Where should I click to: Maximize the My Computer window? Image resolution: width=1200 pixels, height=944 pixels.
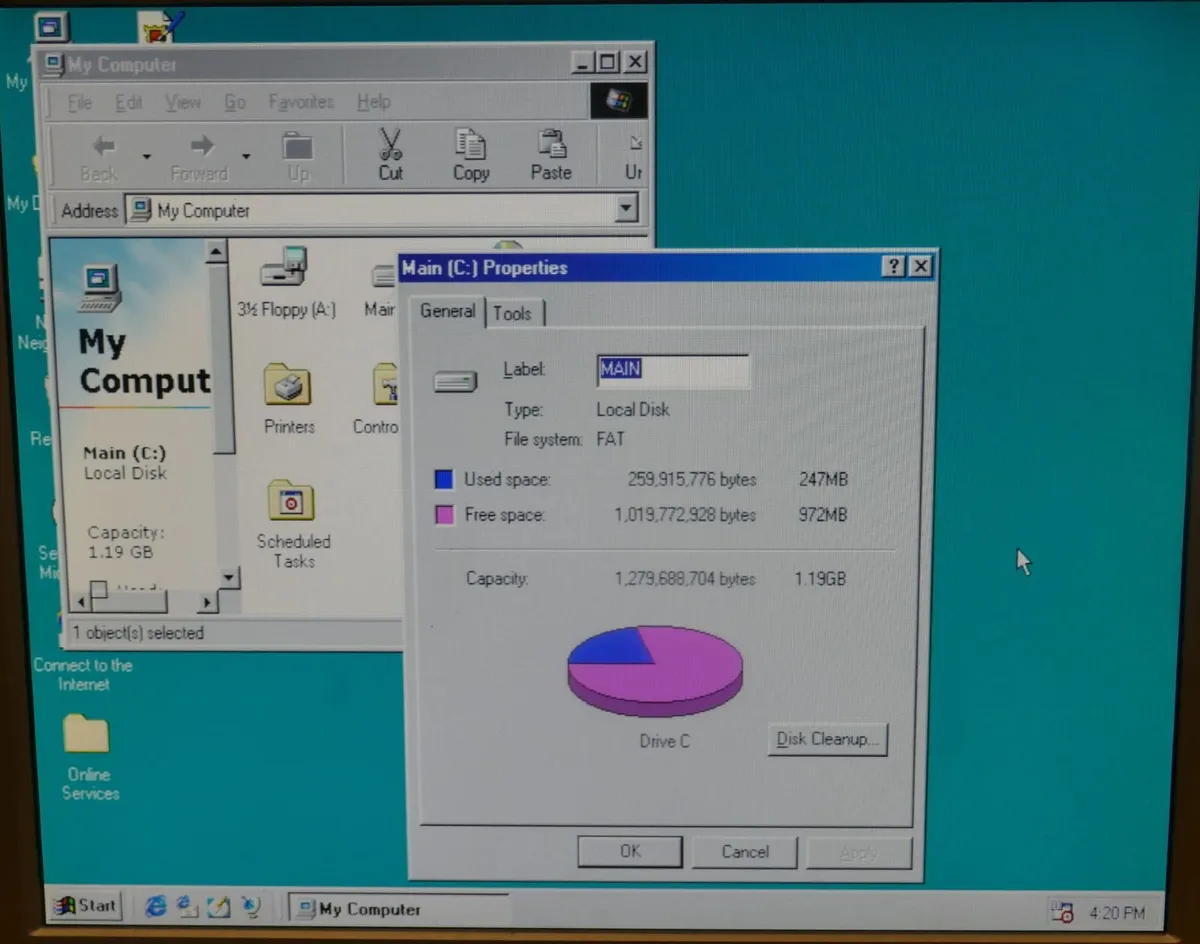[608, 62]
